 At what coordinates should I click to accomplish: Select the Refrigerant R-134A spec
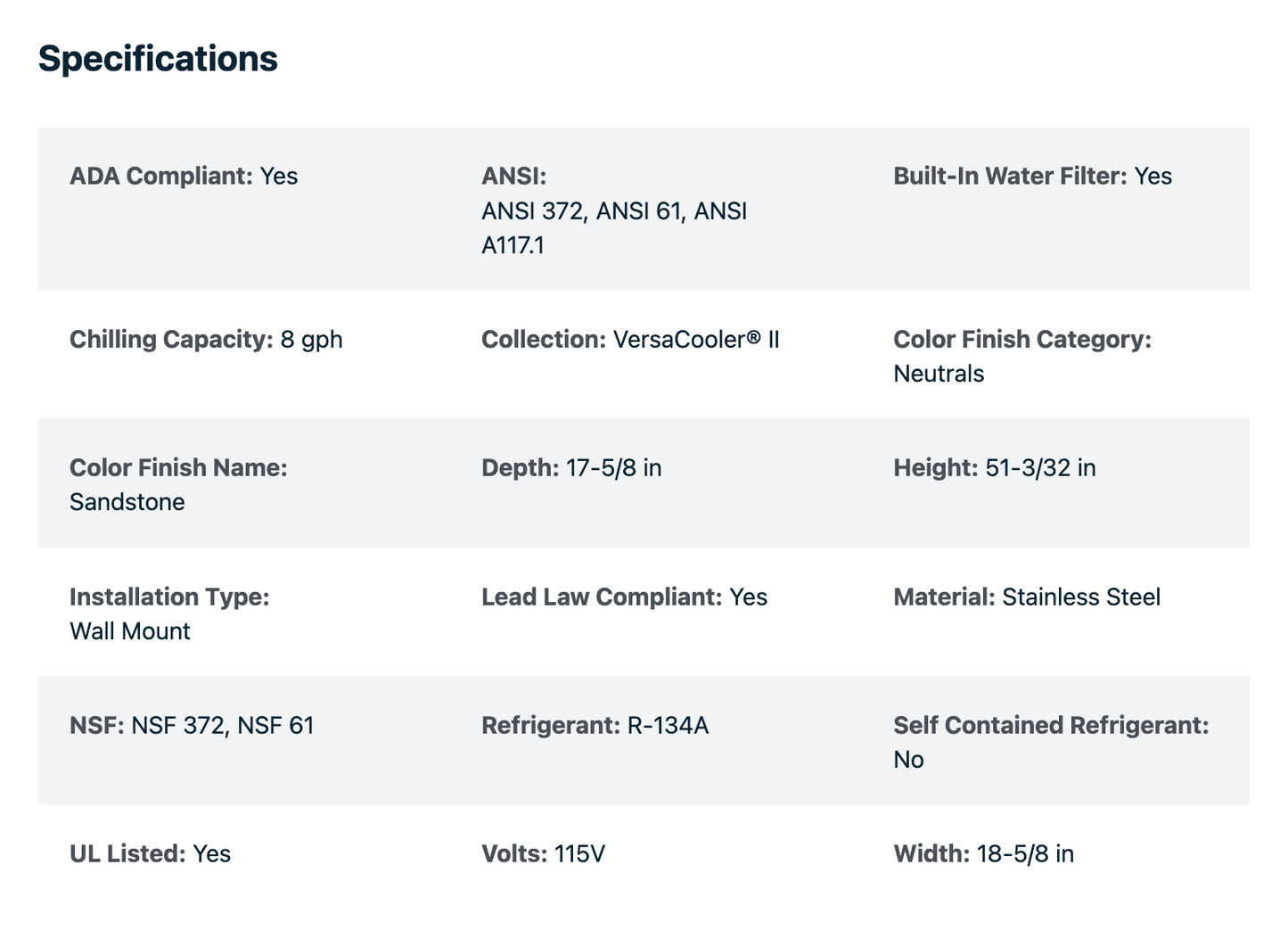(595, 725)
